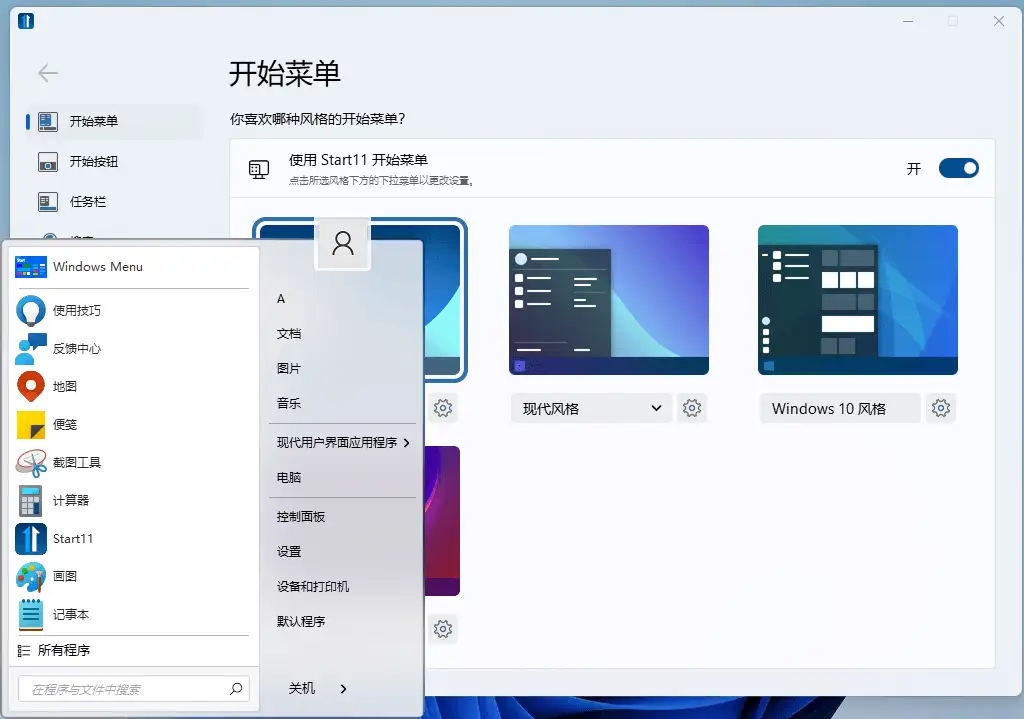
Task: Open the 反馈中心 app icon
Action: (x=30, y=348)
